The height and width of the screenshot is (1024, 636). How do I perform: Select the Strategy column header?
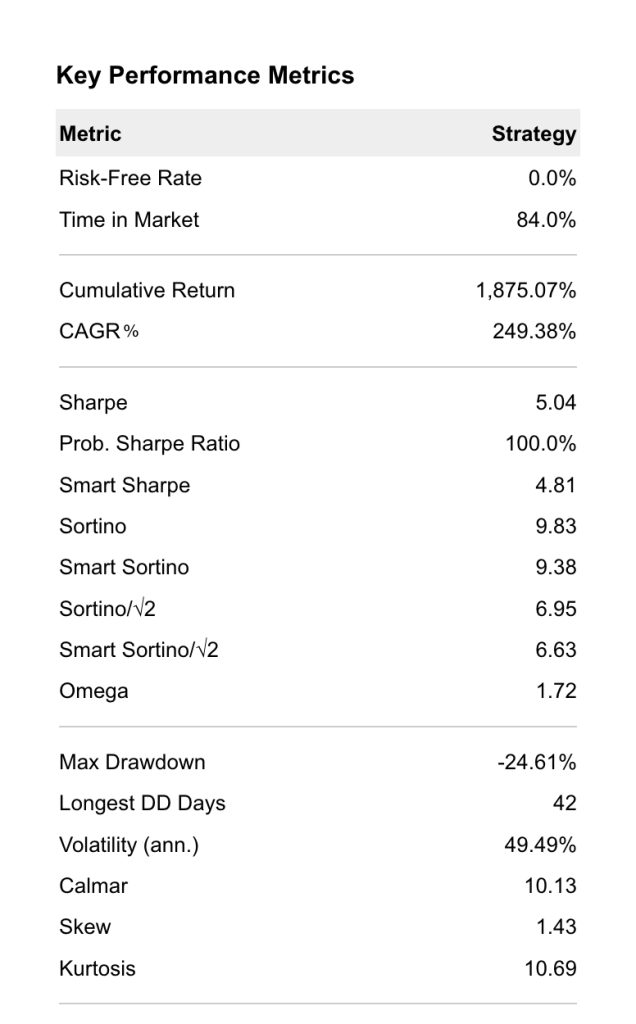tap(533, 134)
